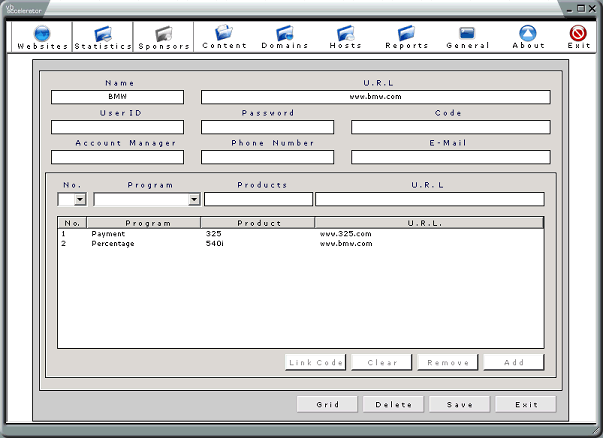Focus the top U.R.L field www.bmw.com
Image resolution: width=603 pixels, height=438 pixels.
(x=376, y=97)
